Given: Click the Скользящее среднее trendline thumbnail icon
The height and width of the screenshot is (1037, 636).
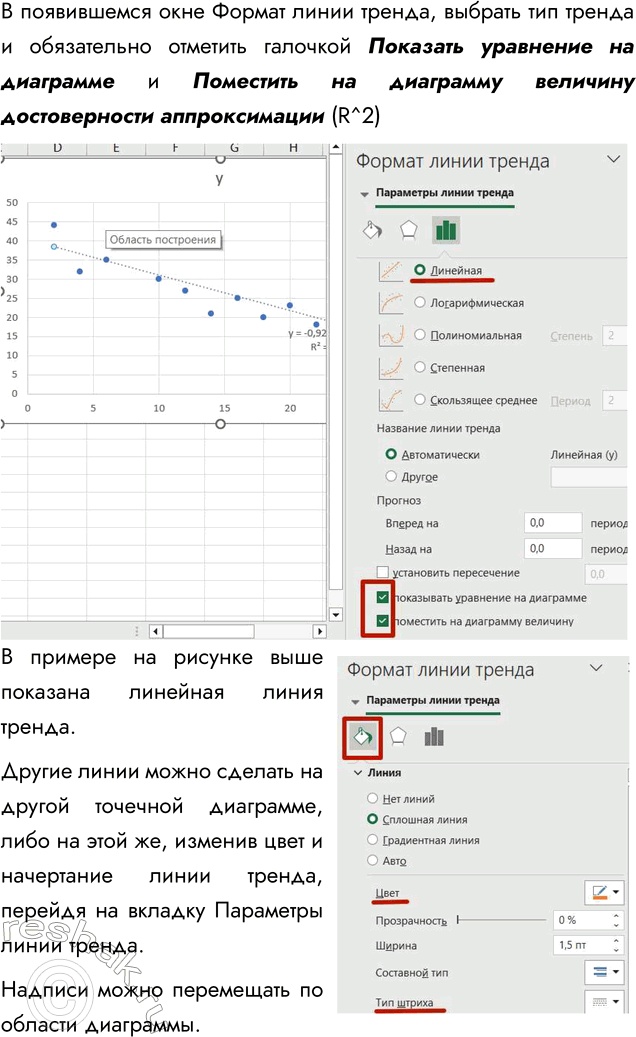Looking at the screenshot, I should point(391,400).
